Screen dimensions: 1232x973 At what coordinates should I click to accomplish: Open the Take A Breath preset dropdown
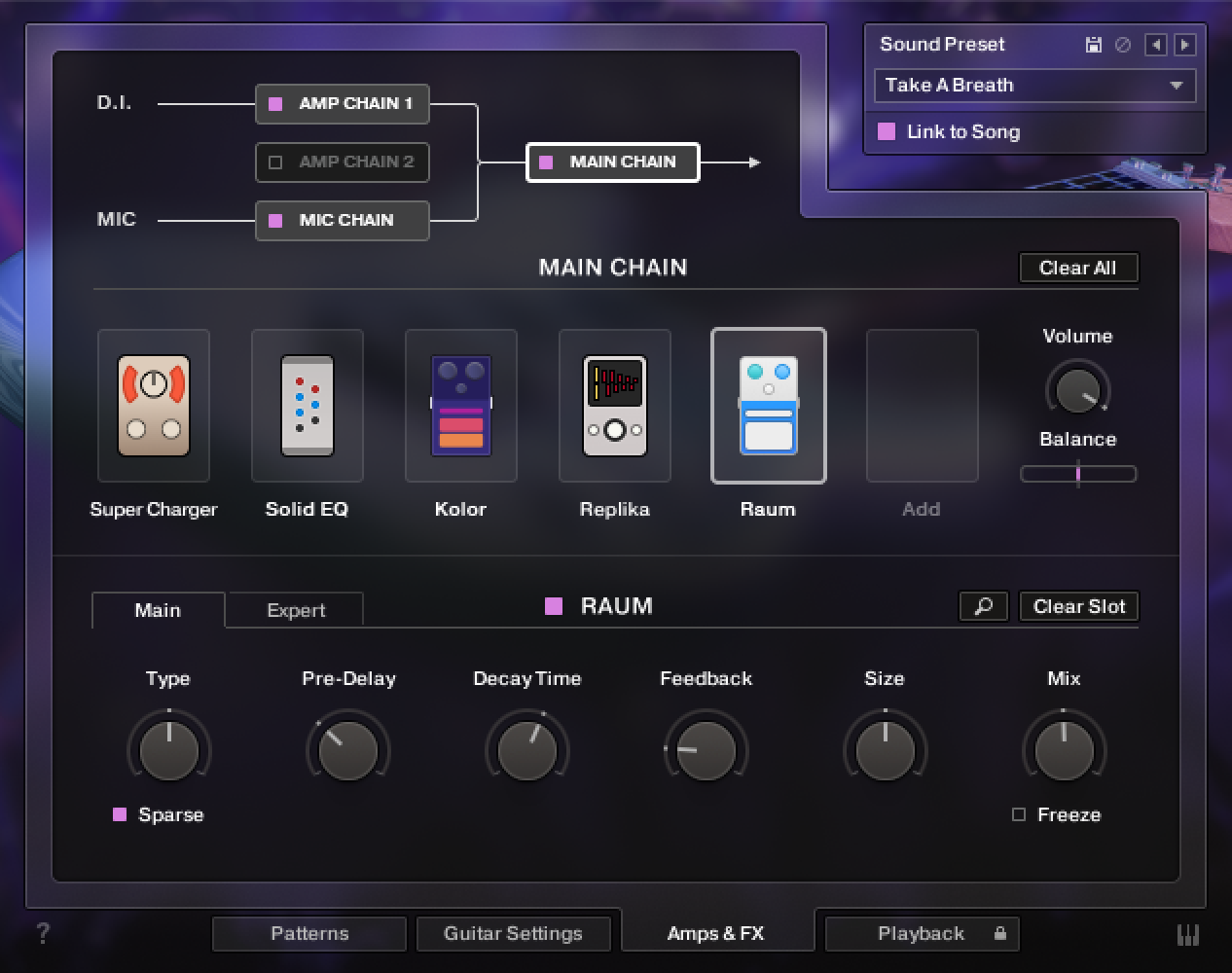1033,86
